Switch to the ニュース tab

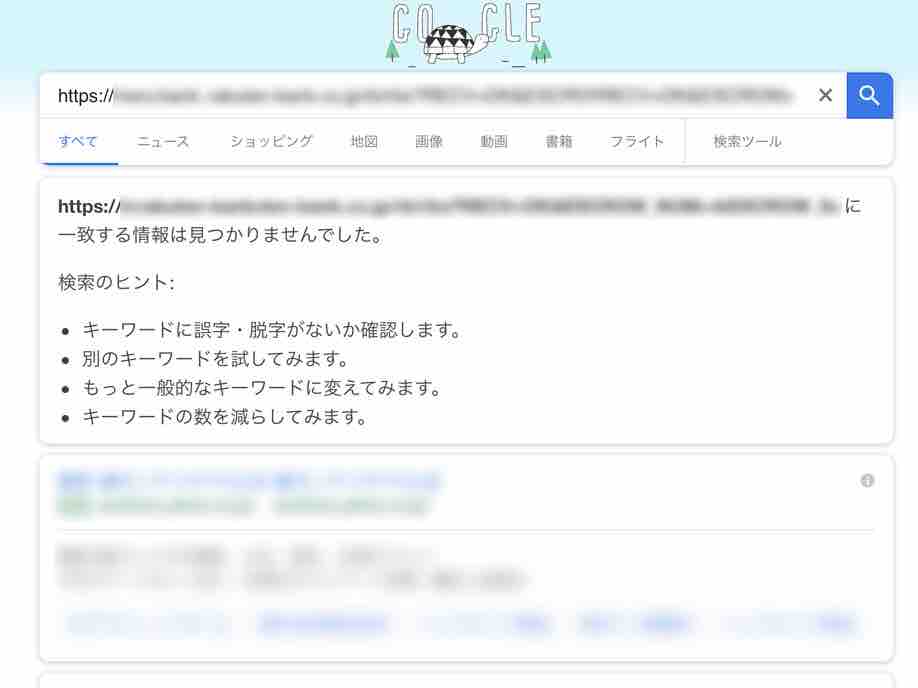163,141
